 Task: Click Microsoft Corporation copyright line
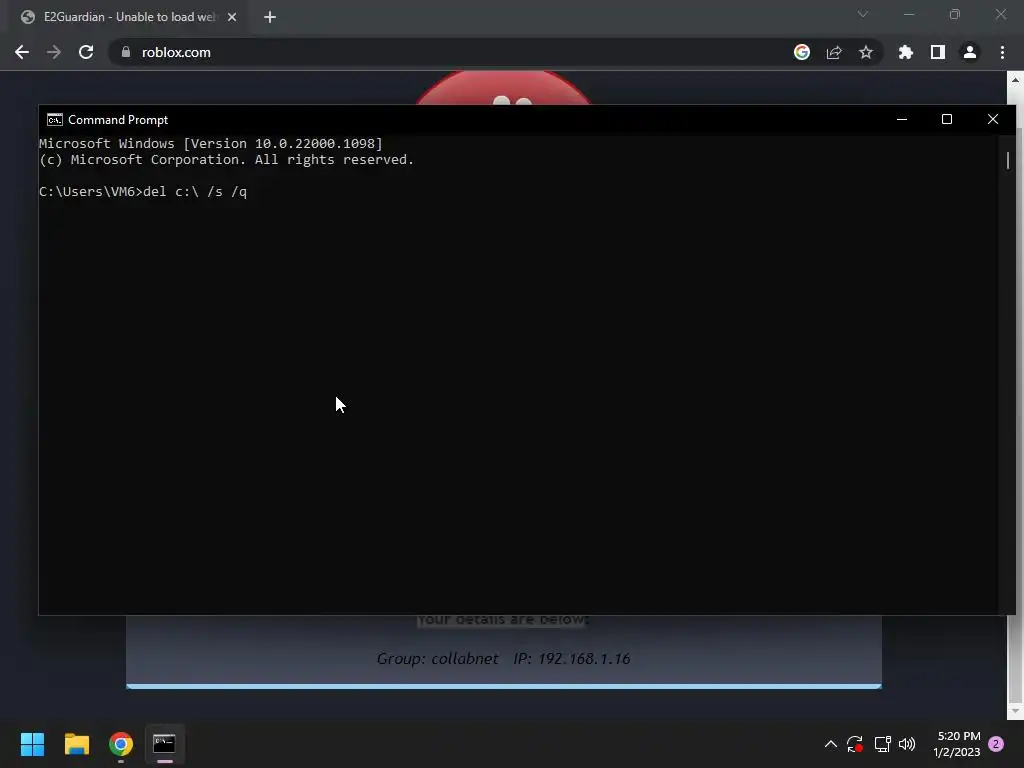[227, 160]
